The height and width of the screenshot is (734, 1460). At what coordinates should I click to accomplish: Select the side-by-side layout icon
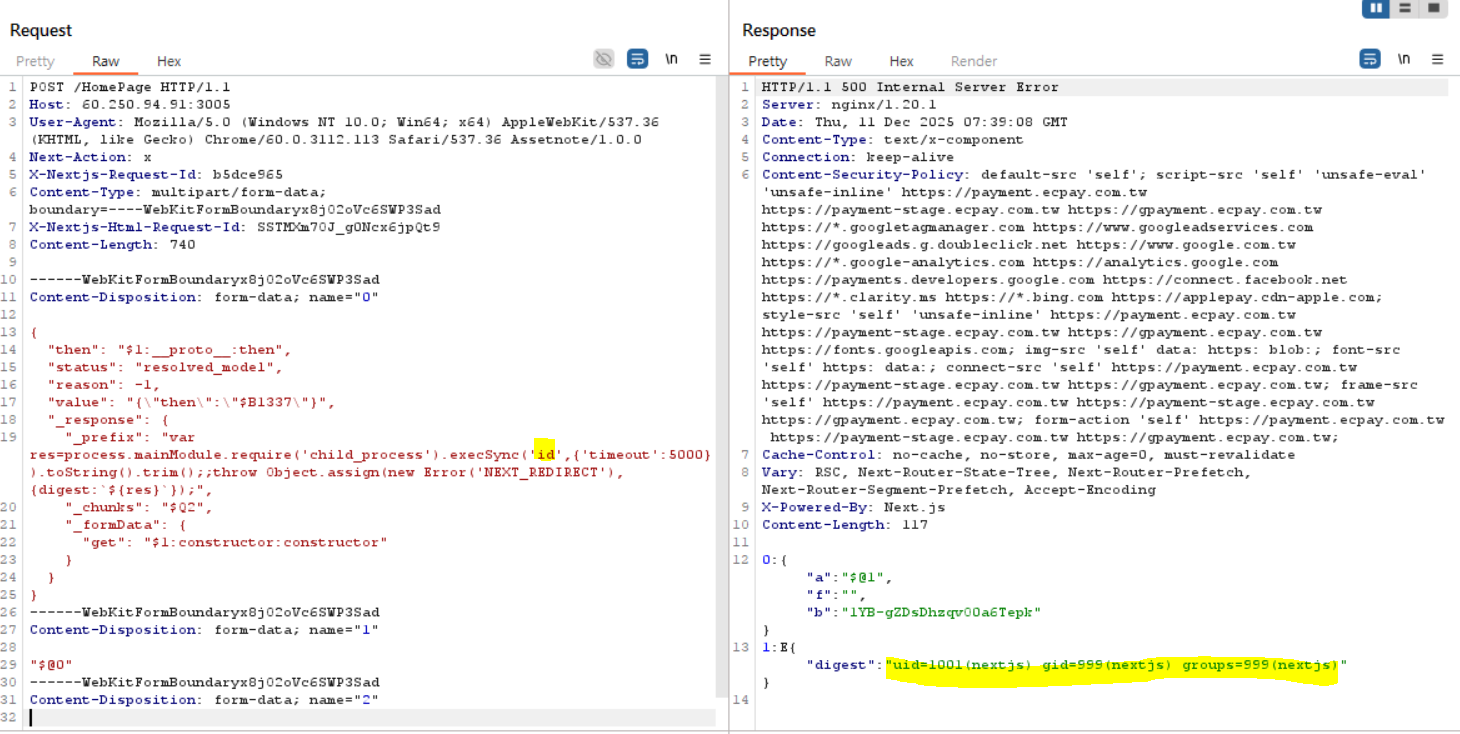click(x=1377, y=8)
